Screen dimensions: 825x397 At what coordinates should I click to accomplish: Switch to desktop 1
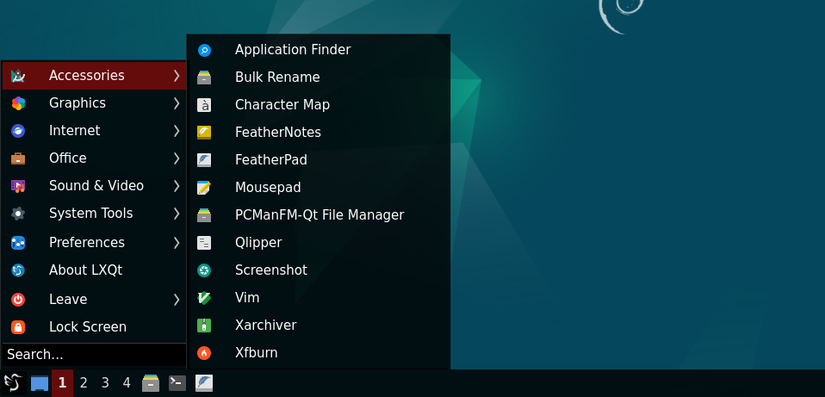62,383
